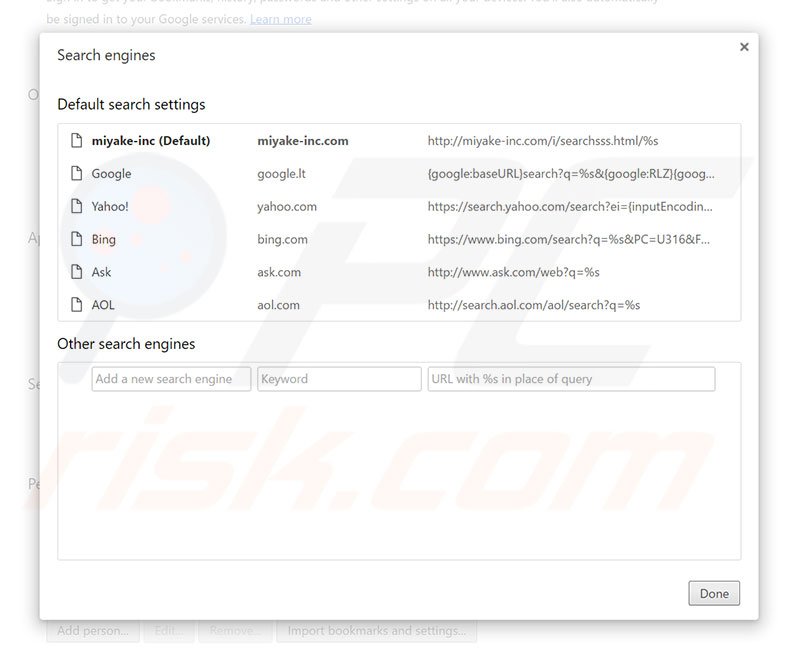Click the search.yahoo.com URL

click(570, 207)
